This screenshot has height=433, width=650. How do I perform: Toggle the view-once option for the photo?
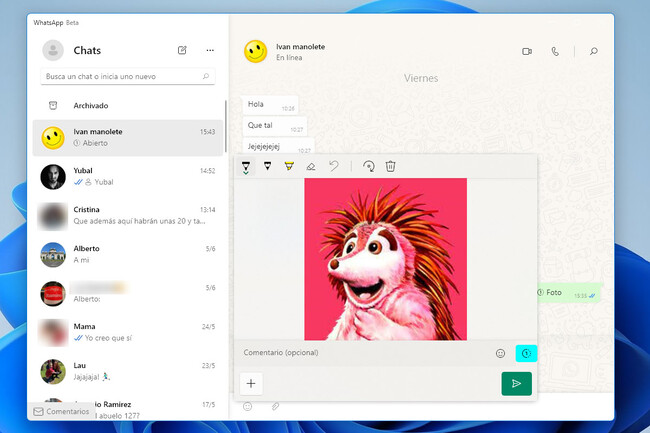pyautogui.click(x=526, y=353)
